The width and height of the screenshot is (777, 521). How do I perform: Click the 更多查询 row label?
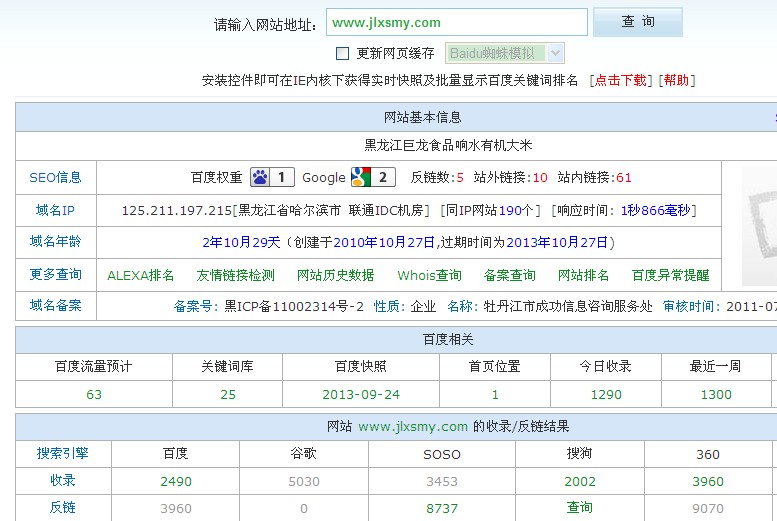pyautogui.click(x=56, y=275)
